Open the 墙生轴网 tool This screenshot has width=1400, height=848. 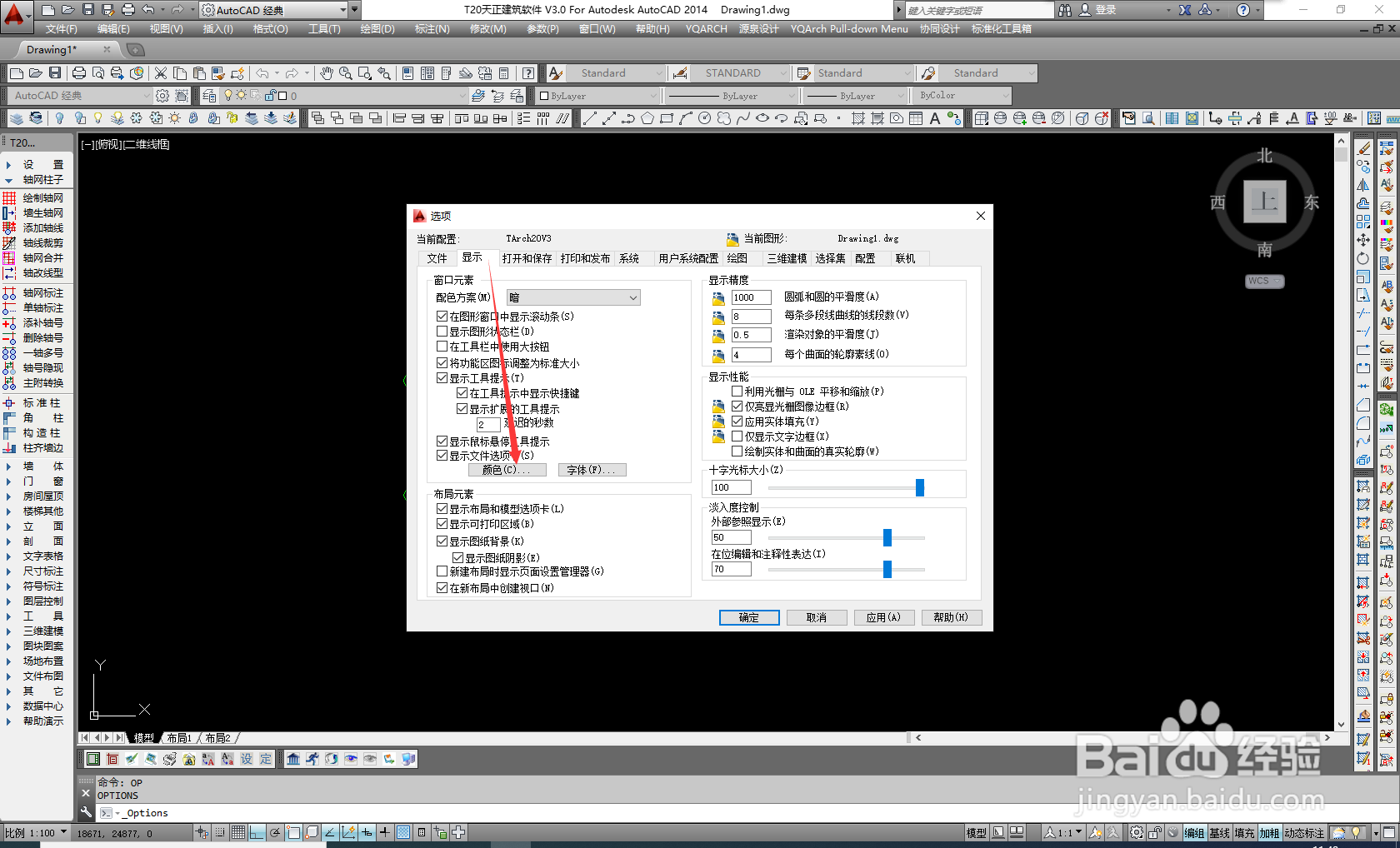point(34,213)
